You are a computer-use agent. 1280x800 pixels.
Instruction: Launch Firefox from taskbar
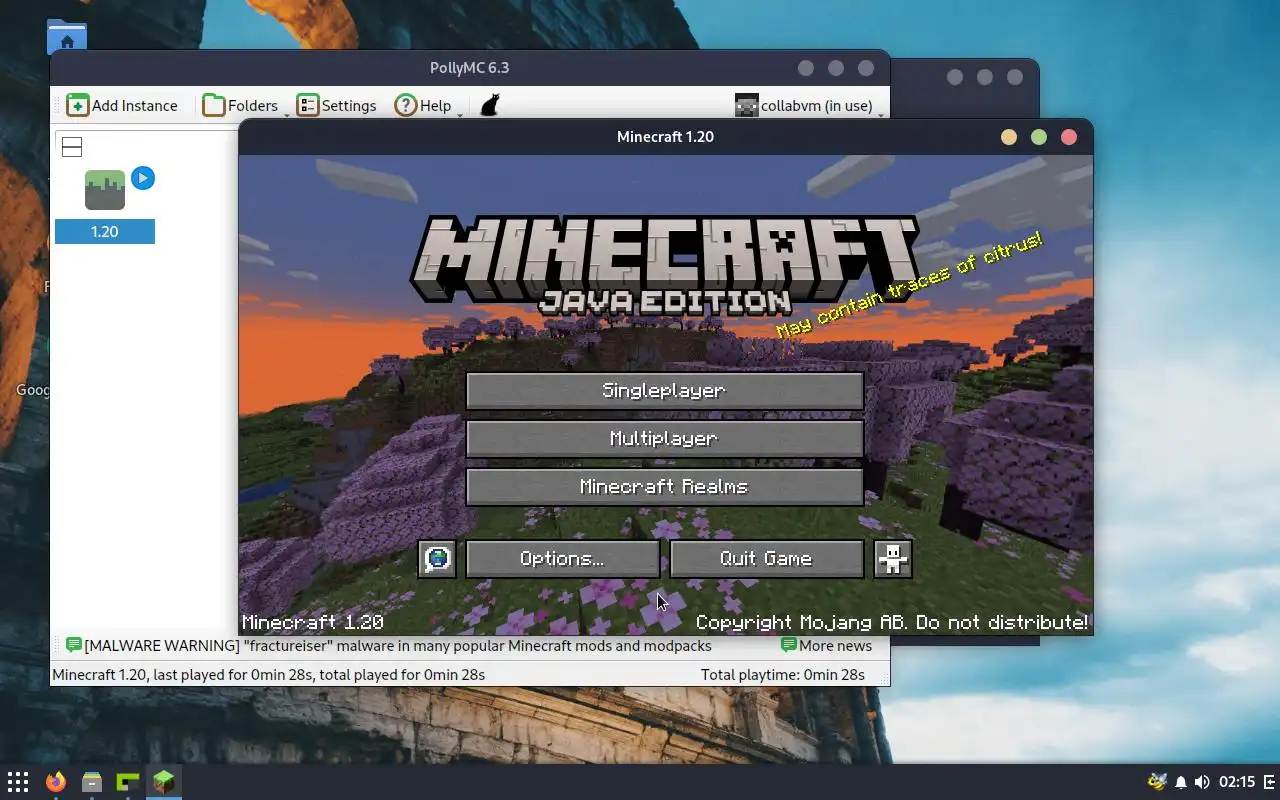(55, 782)
